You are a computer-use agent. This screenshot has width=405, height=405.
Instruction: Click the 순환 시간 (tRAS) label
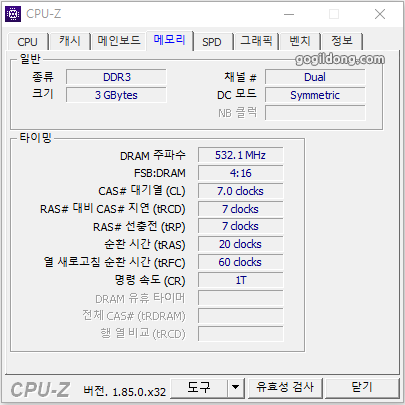[145, 245]
